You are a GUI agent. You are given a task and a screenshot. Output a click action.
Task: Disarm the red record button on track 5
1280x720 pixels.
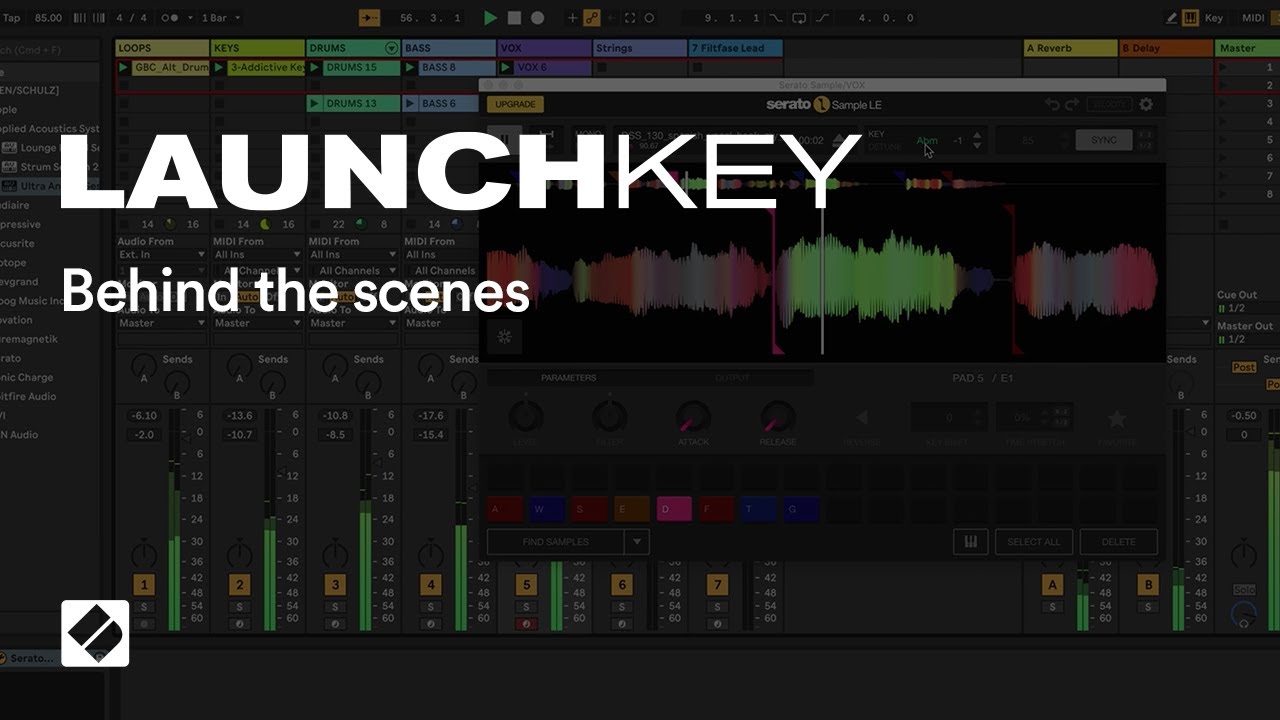coord(526,624)
